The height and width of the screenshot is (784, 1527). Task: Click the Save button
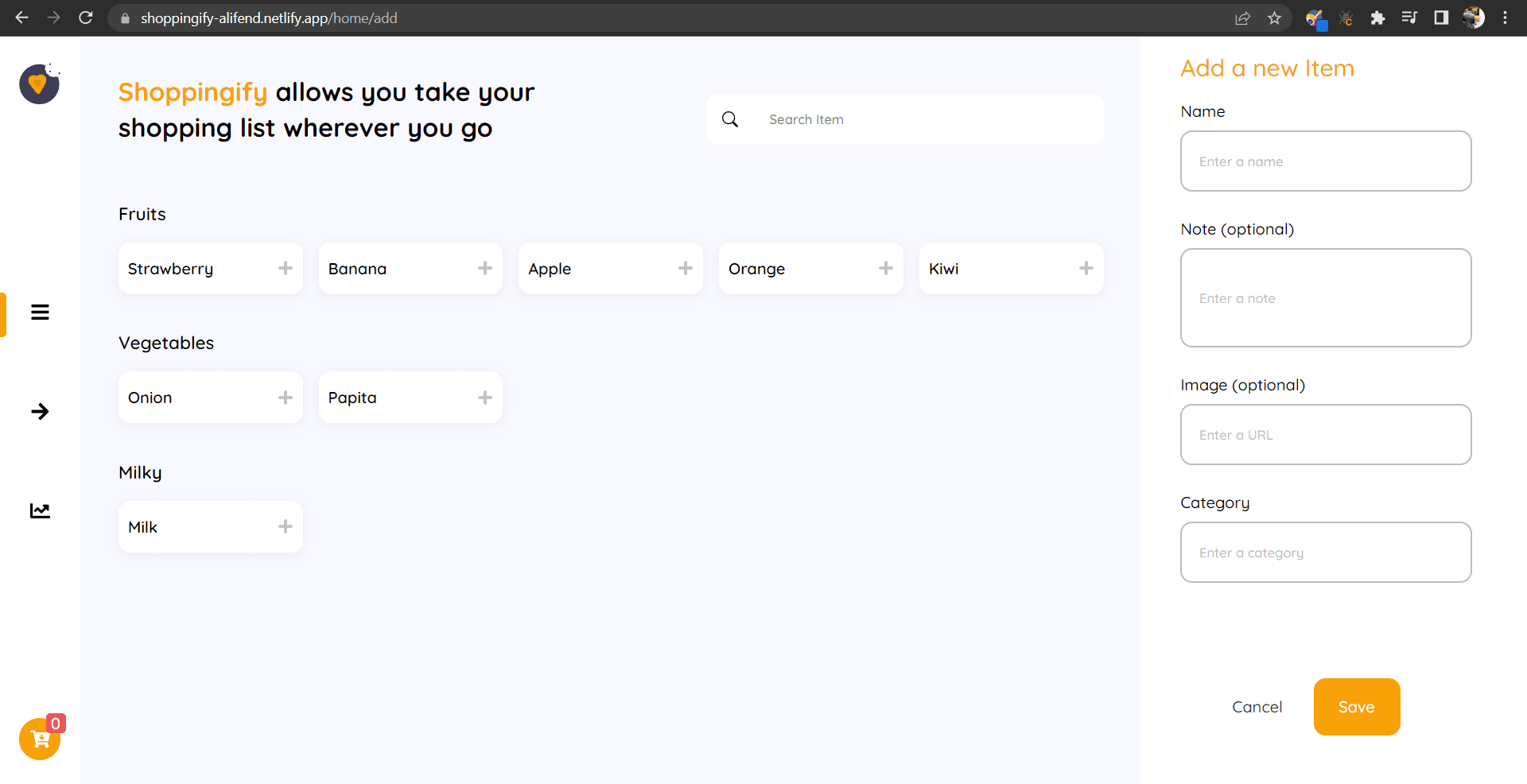click(1356, 707)
